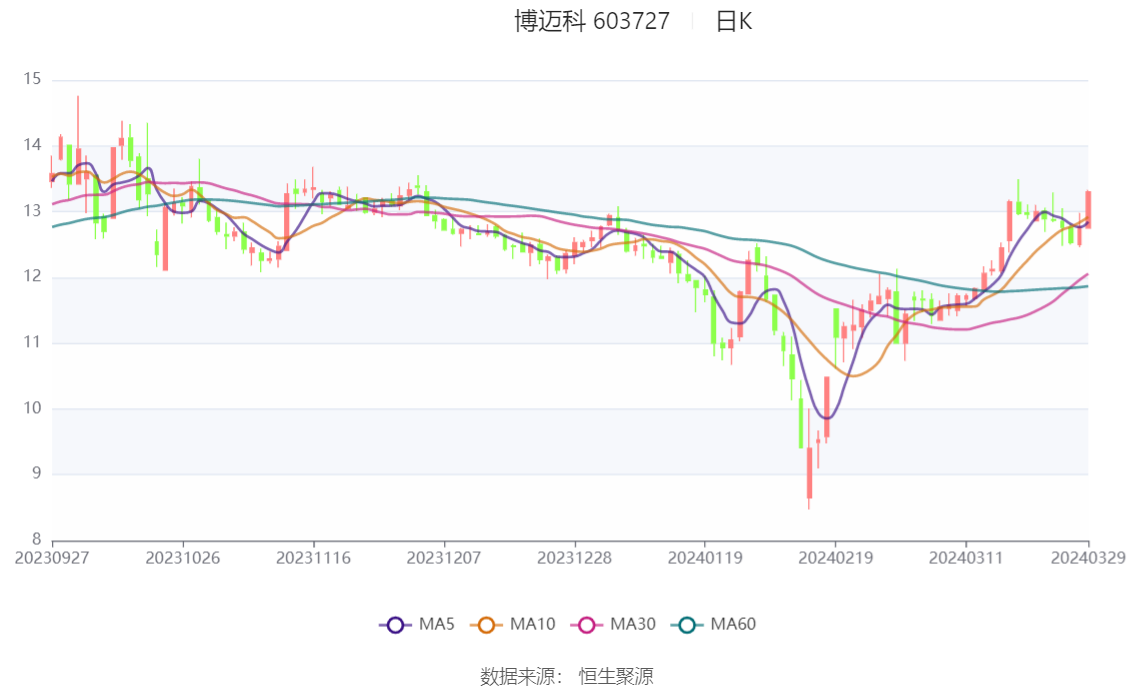Disable the MA60 series via its text label

pos(733,625)
